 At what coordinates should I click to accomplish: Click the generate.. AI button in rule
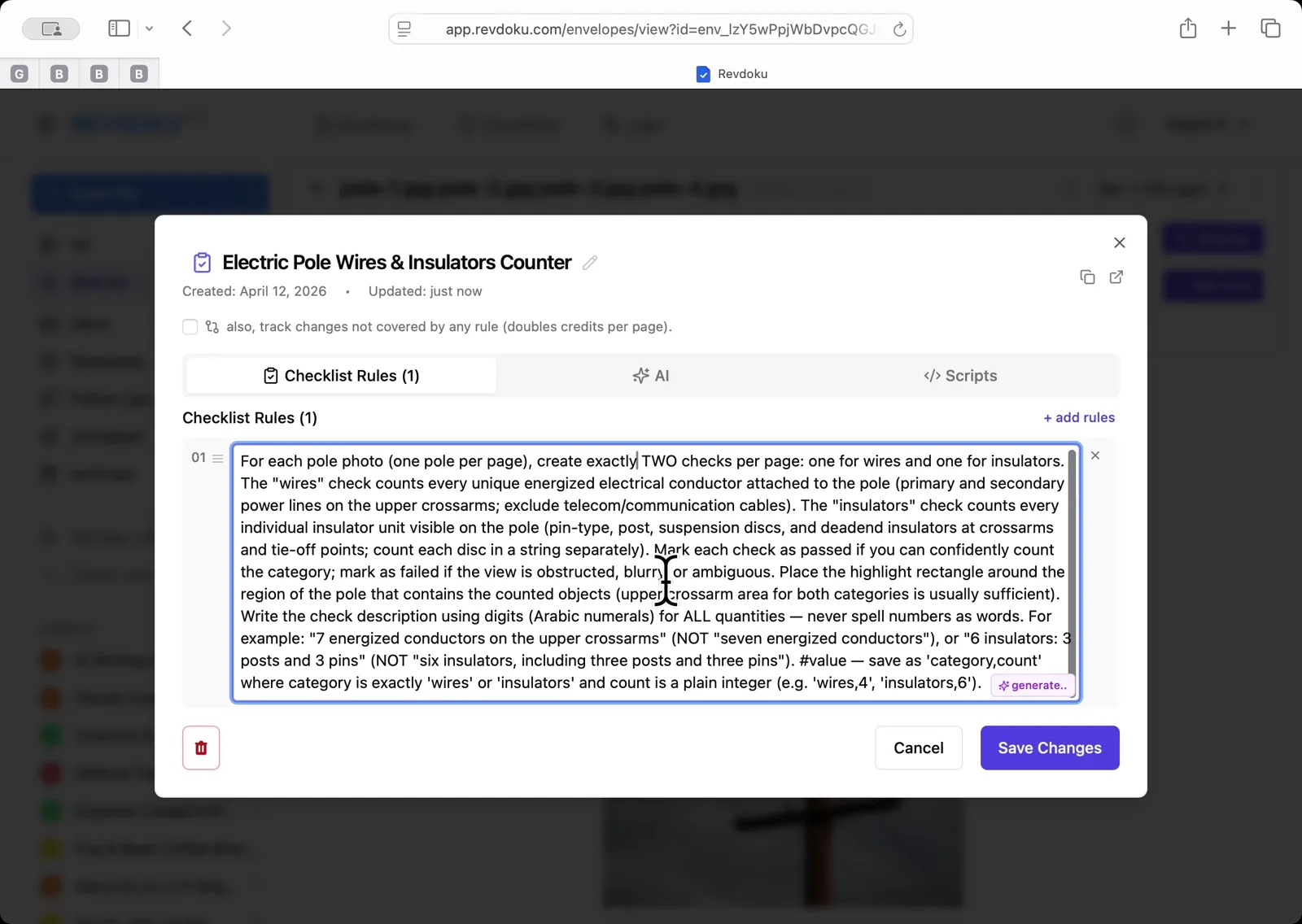(1033, 686)
